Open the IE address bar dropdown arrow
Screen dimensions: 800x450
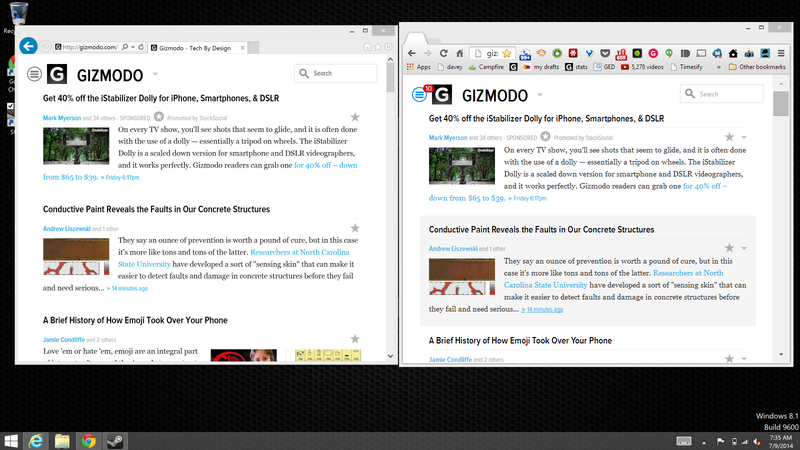point(133,47)
